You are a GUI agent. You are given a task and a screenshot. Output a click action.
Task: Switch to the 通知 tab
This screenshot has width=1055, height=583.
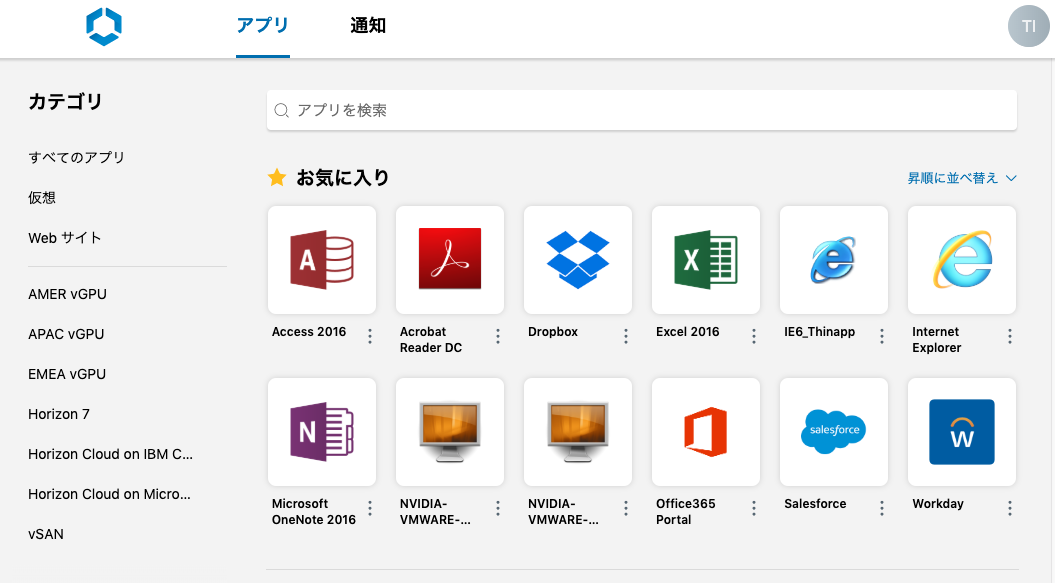pyautogui.click(x=367, y=25)
